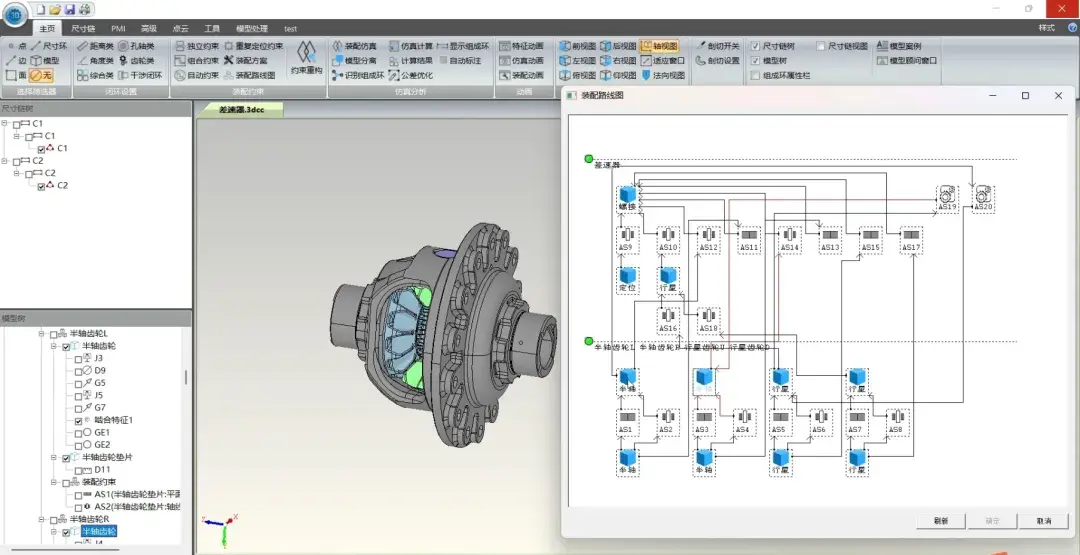Open the 尺寸链 ribbon tab

coord(84,29)
